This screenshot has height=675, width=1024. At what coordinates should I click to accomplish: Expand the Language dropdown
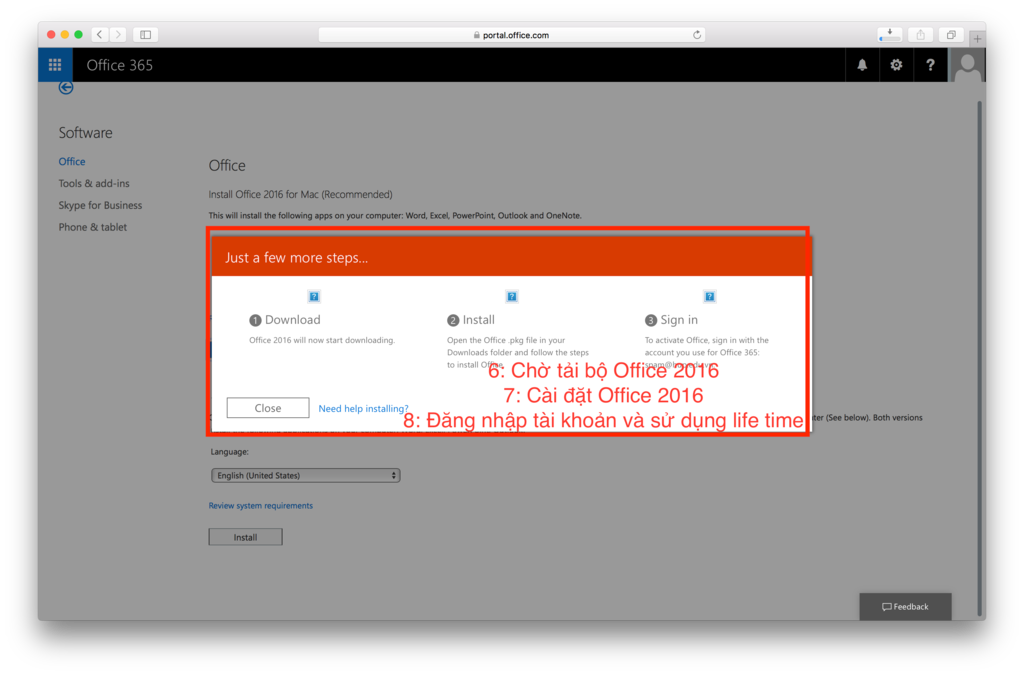coord(305,476)
